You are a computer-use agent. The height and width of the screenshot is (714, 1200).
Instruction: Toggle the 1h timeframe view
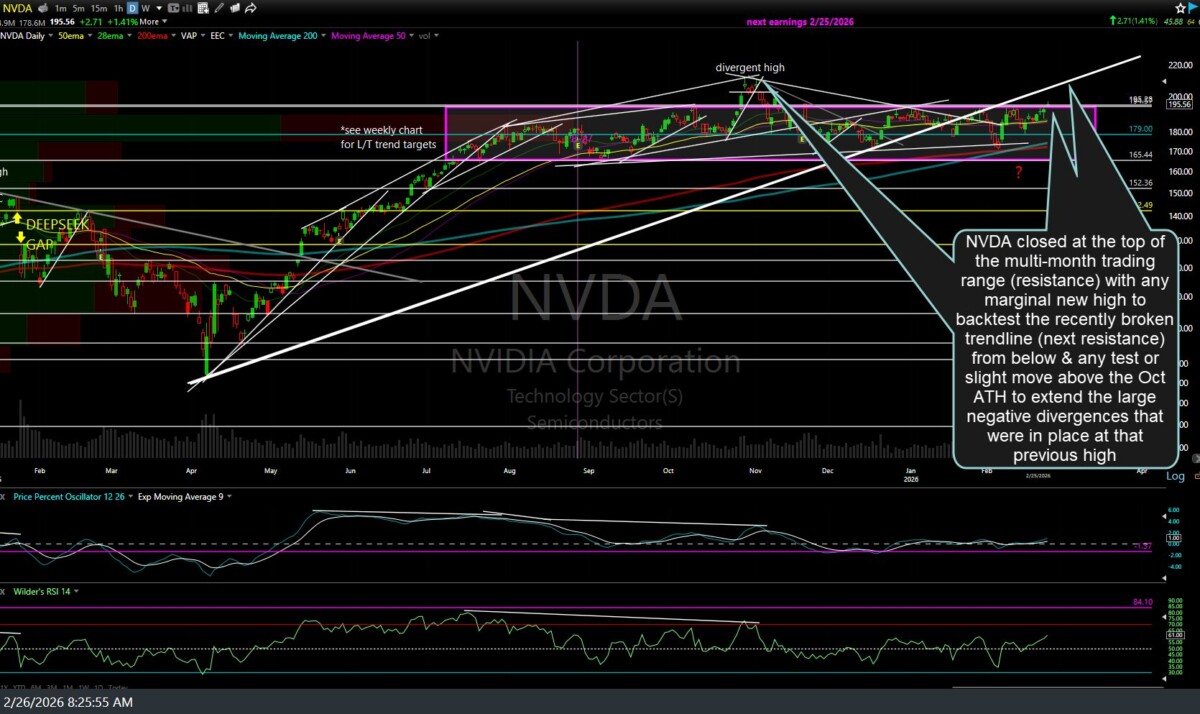point(117,8)
